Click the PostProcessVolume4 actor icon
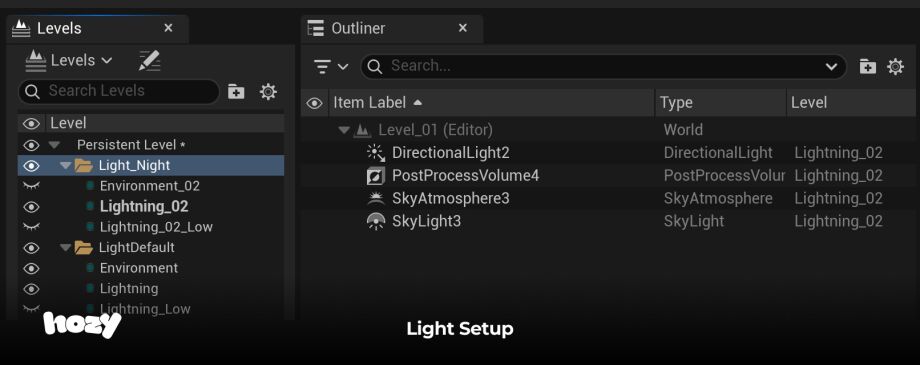The height and width of the screenshot is (365, 920). [376, 176]
